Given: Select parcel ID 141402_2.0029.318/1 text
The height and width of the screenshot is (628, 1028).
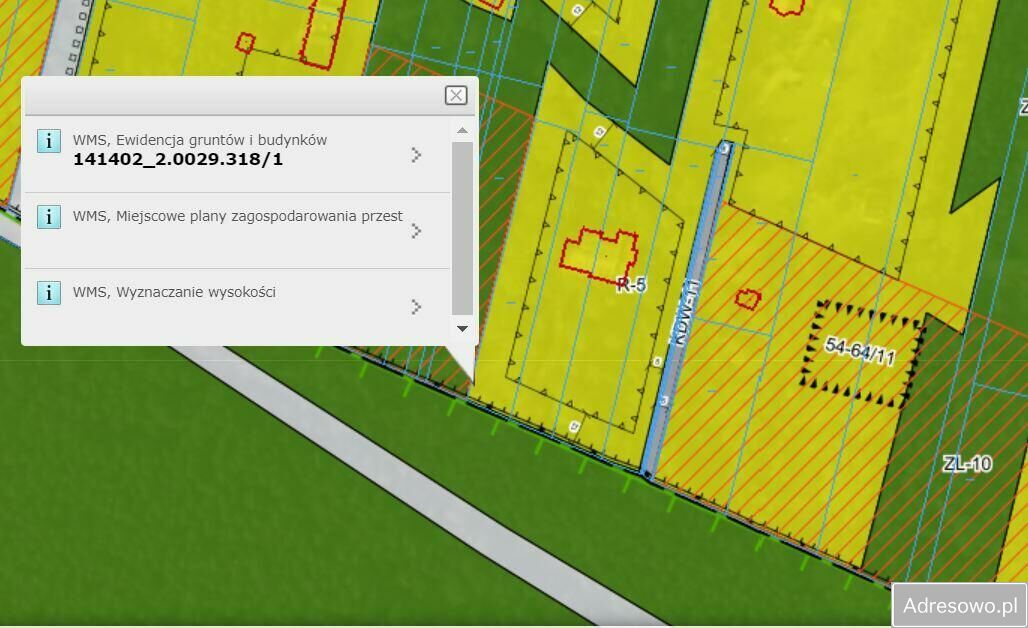Looking at the screenshot, I should pyautogui.click(x=178, y=159).
